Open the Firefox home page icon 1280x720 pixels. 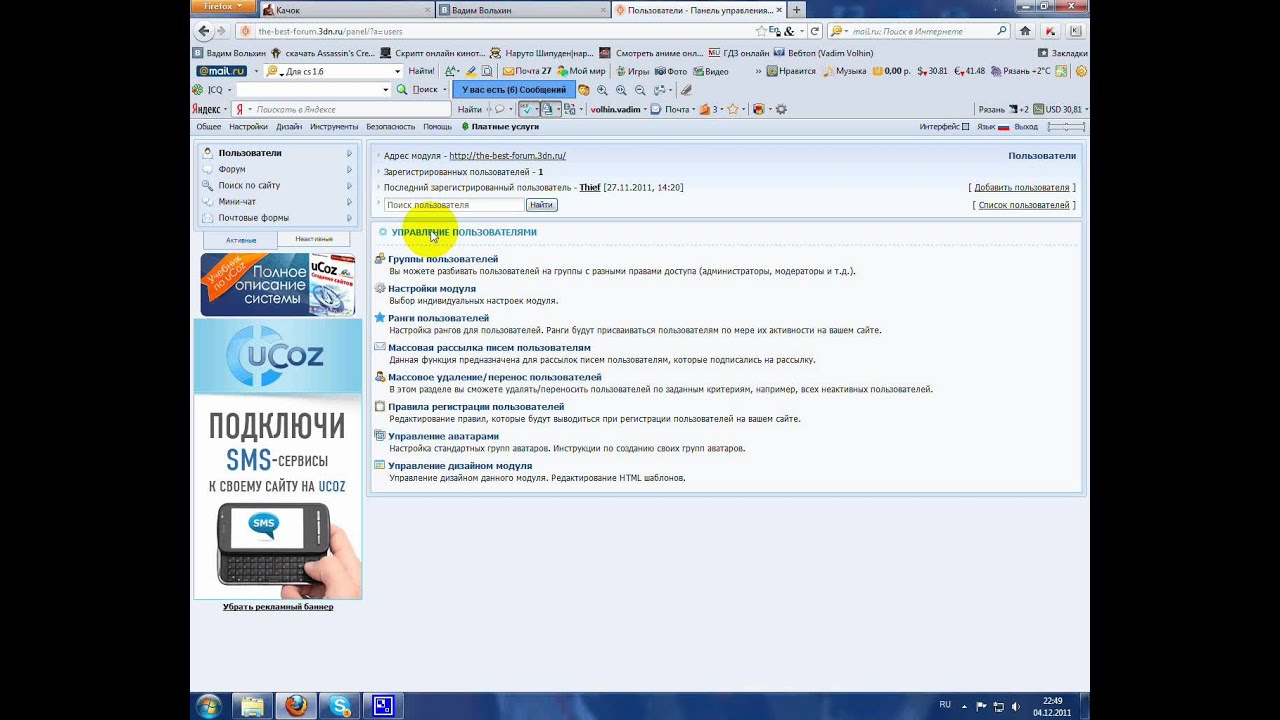pos(1025,31)
